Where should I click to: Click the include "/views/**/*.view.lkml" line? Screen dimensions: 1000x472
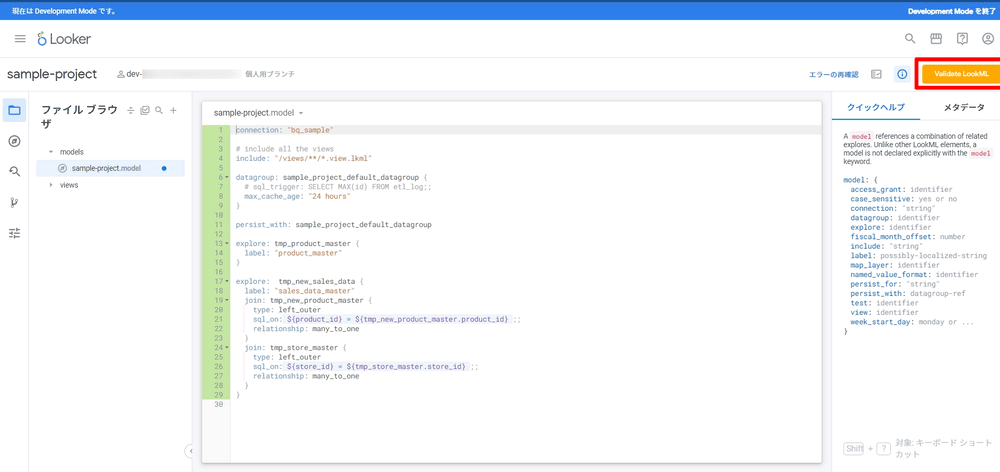[x=304, y=158]
